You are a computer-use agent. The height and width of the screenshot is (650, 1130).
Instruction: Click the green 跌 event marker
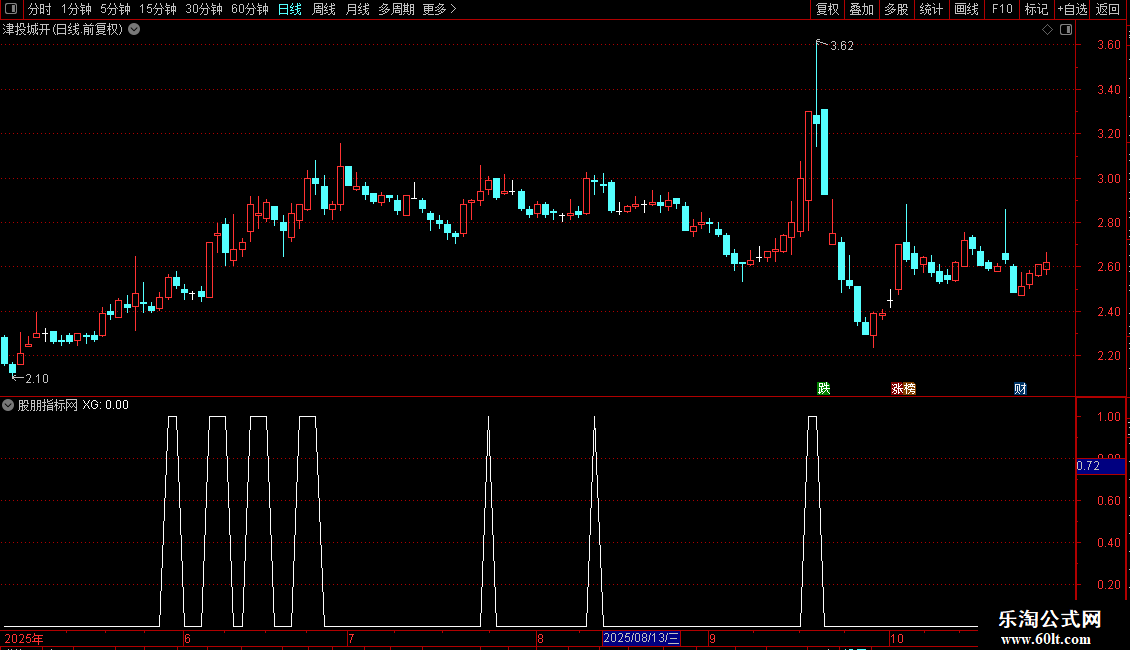[x=824, y=388]
